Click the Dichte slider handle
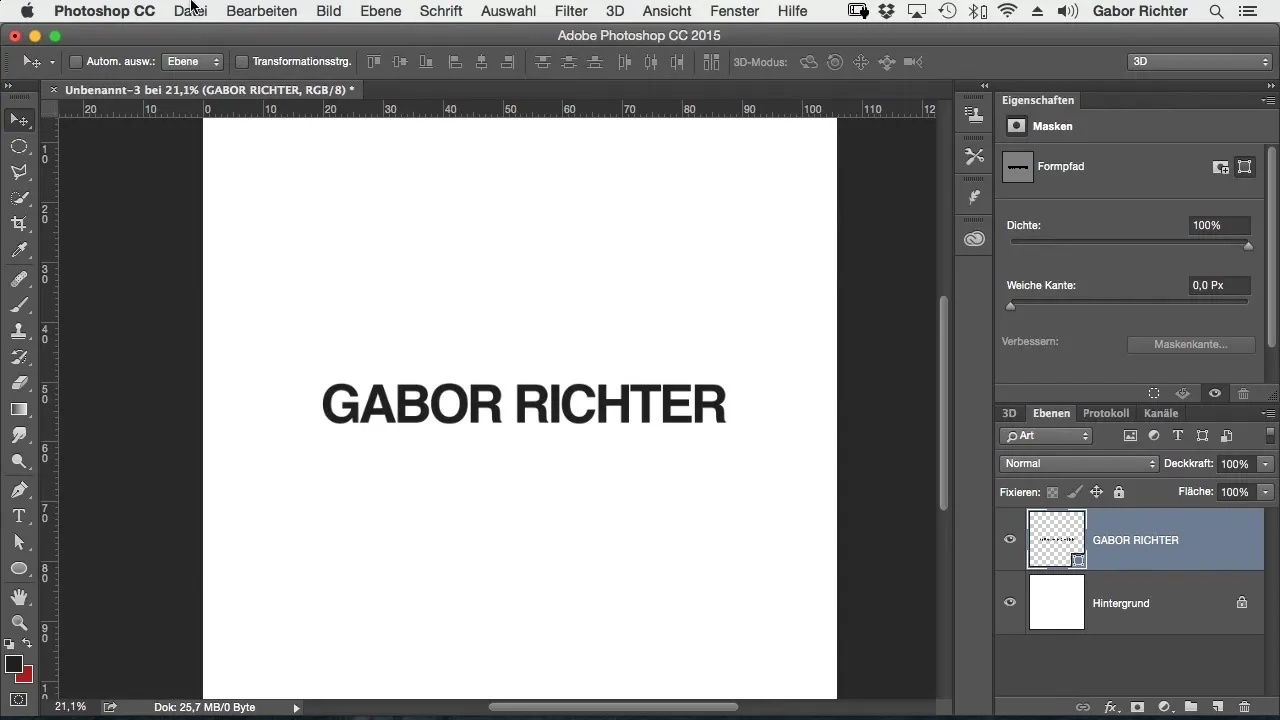The image size is (1280, 720). tap(1248, 246)
